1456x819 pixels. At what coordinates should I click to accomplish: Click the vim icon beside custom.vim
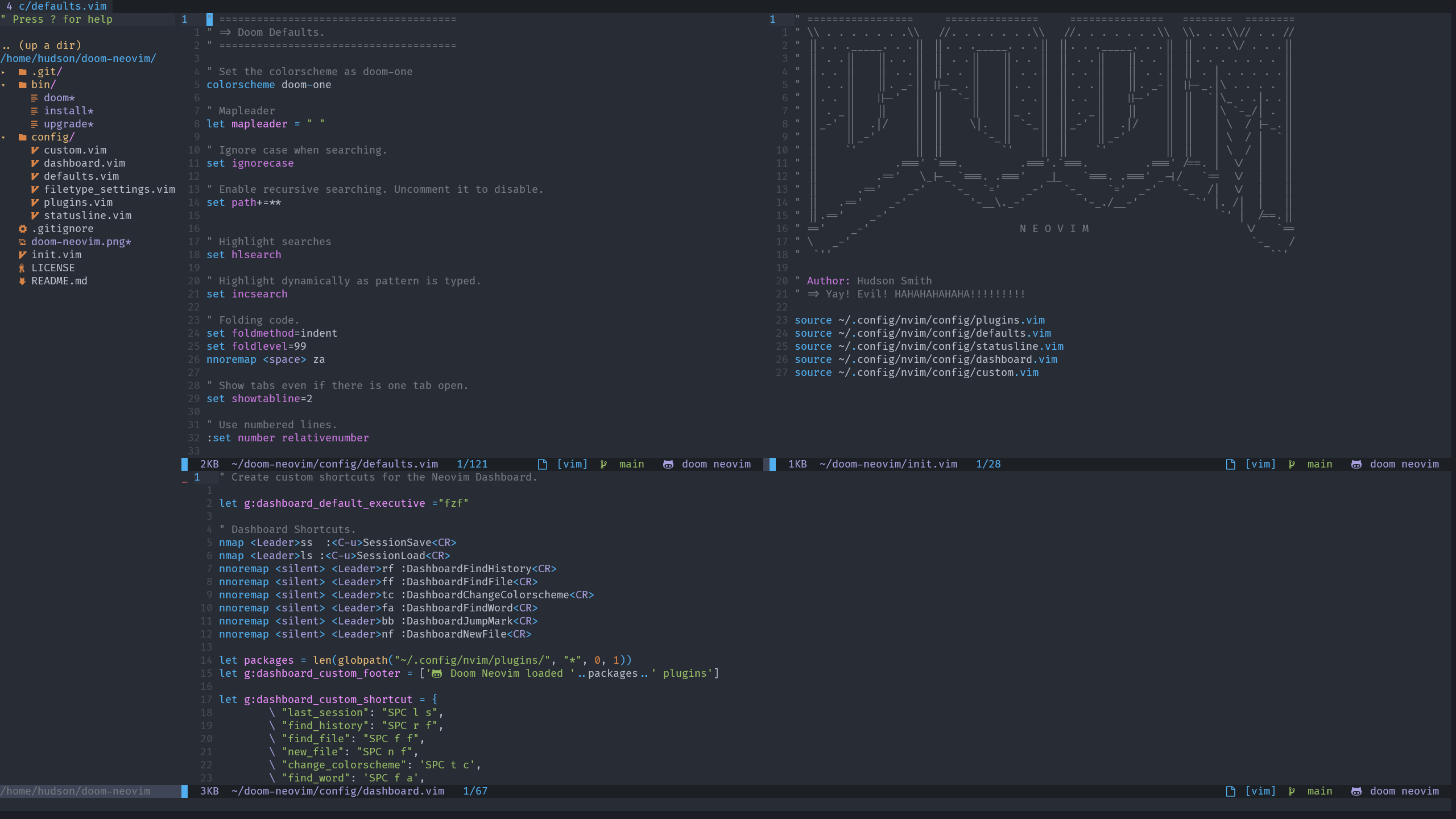tap(35, 150)
